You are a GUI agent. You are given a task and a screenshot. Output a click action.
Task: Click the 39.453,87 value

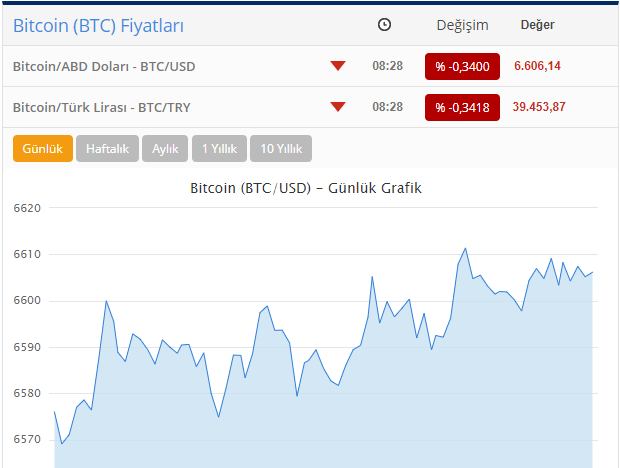539,107
